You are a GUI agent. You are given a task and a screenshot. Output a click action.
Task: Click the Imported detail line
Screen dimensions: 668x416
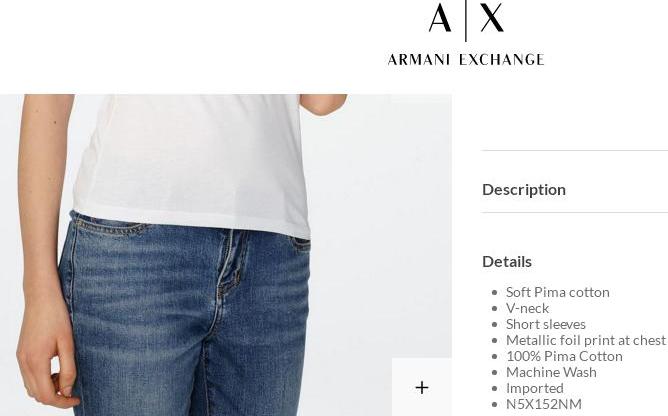tap(535, 388)
